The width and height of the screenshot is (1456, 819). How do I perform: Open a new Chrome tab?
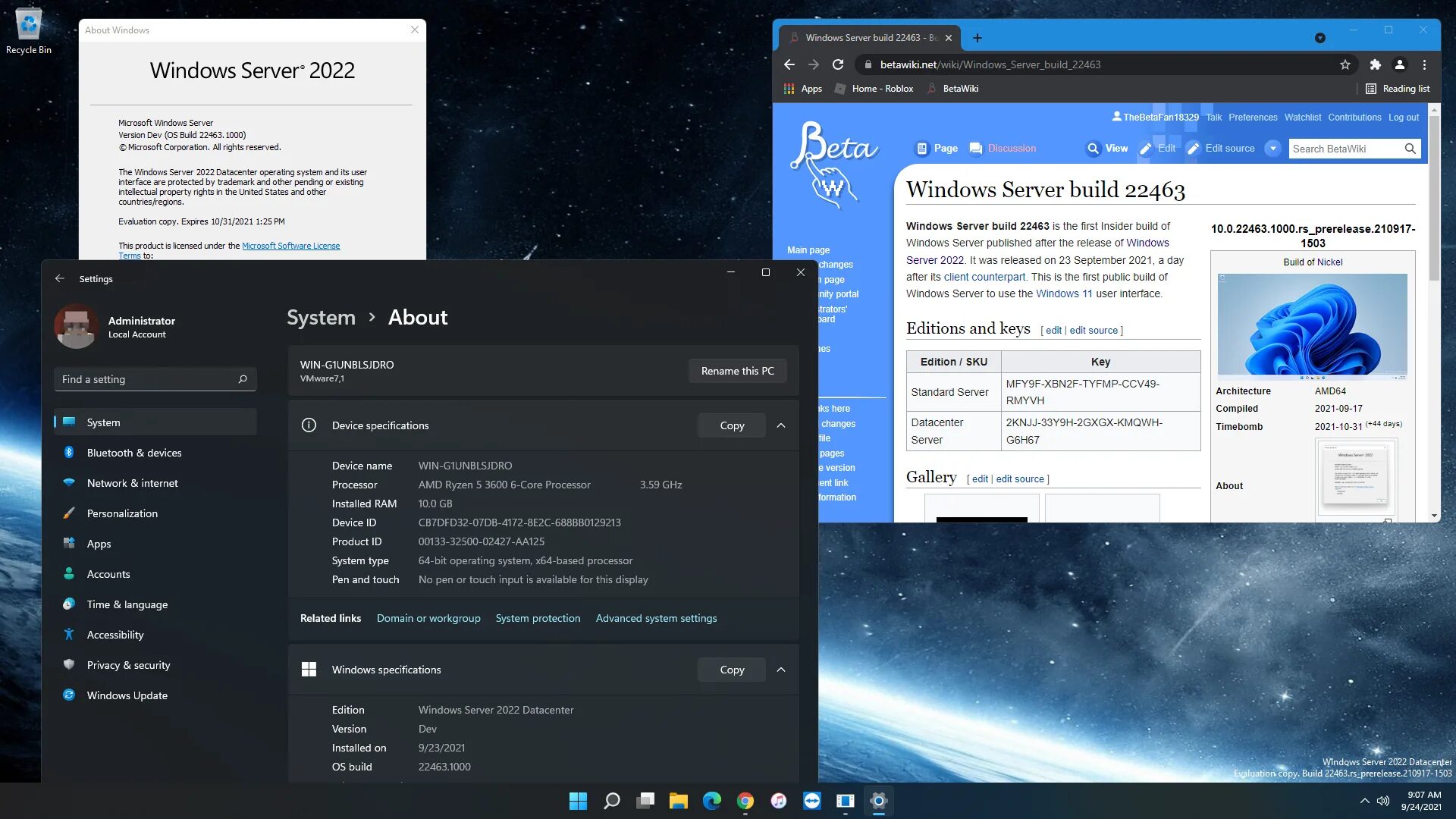click(977, 38)
